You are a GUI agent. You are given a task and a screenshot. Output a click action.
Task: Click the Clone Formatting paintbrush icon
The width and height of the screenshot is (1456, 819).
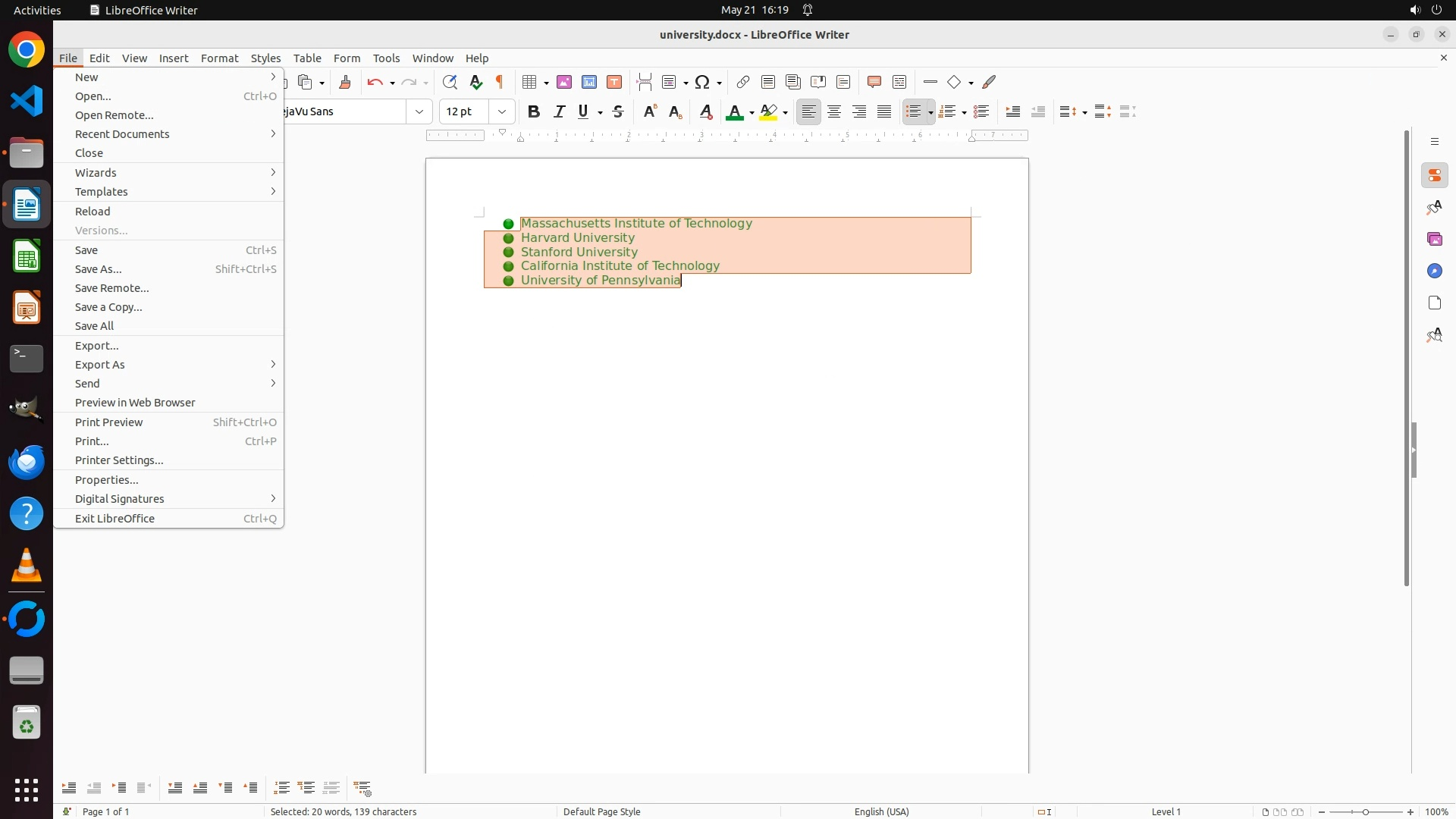click(345, 82)
